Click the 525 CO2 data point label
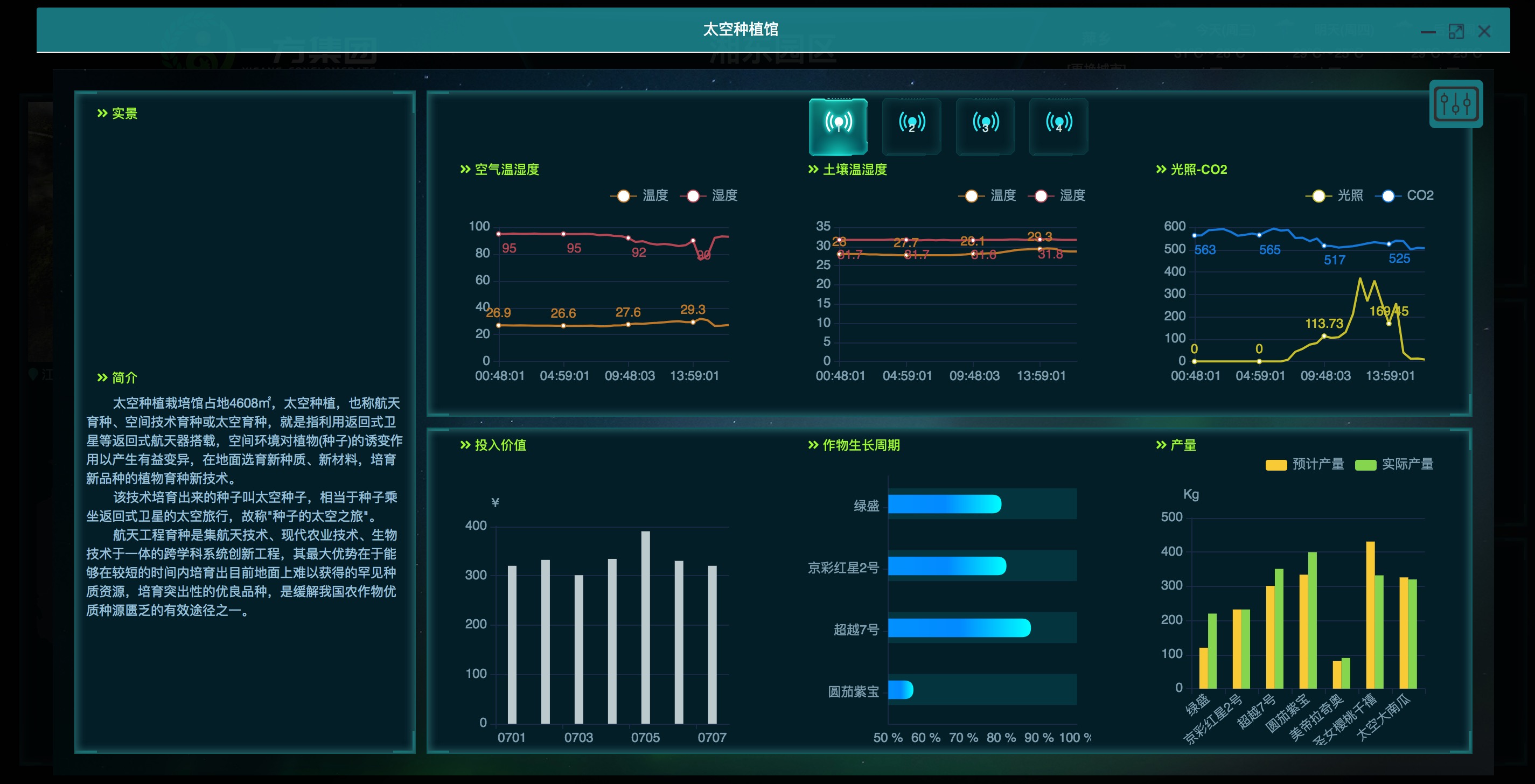The height and width of the screenshot is (784, 1535). tap(1400, 258)
